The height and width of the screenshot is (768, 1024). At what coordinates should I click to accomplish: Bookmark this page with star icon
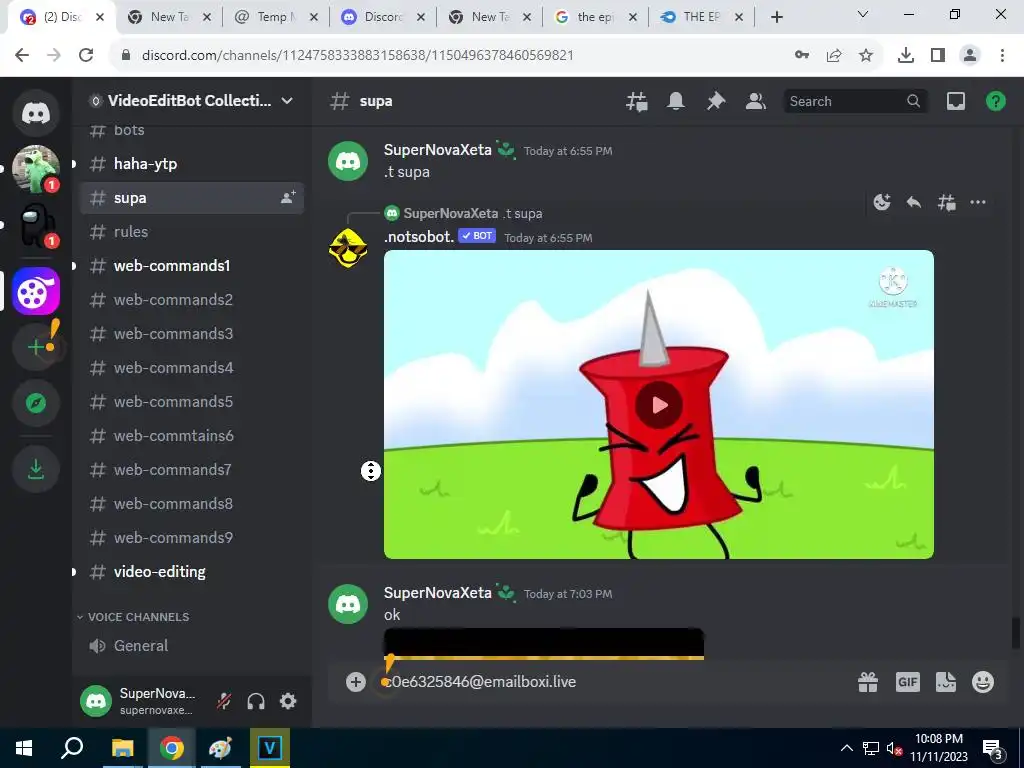[866, 56]
